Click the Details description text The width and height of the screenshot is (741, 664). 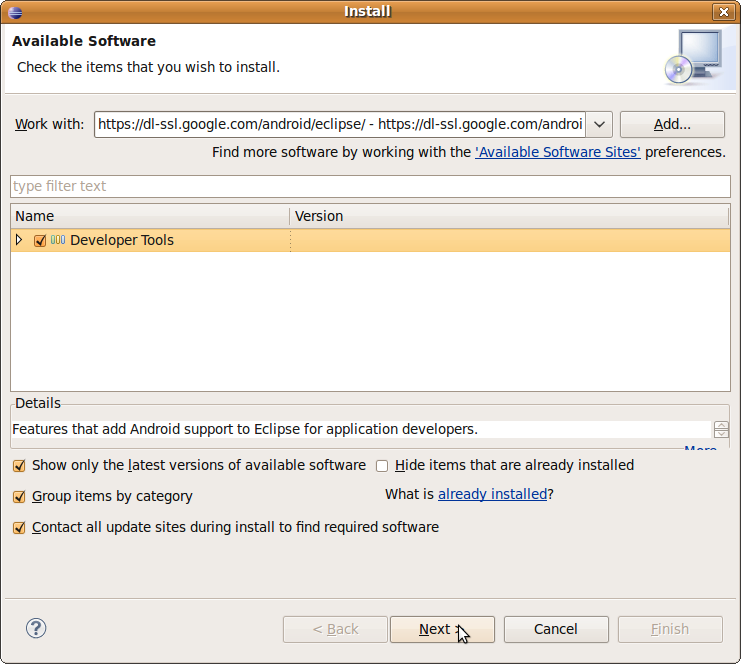click(245, 429)
